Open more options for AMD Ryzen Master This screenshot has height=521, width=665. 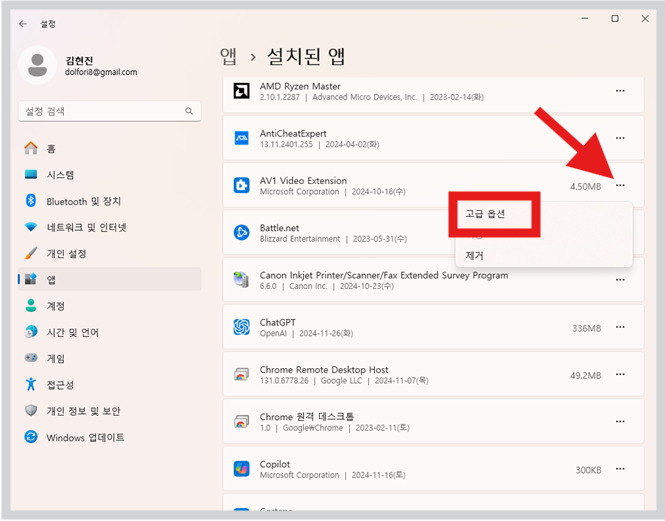(x=620, y=91)
